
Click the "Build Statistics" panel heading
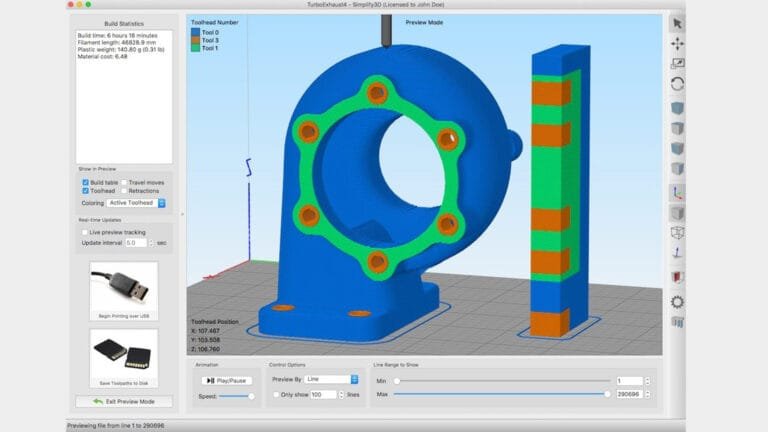point(124,24)
